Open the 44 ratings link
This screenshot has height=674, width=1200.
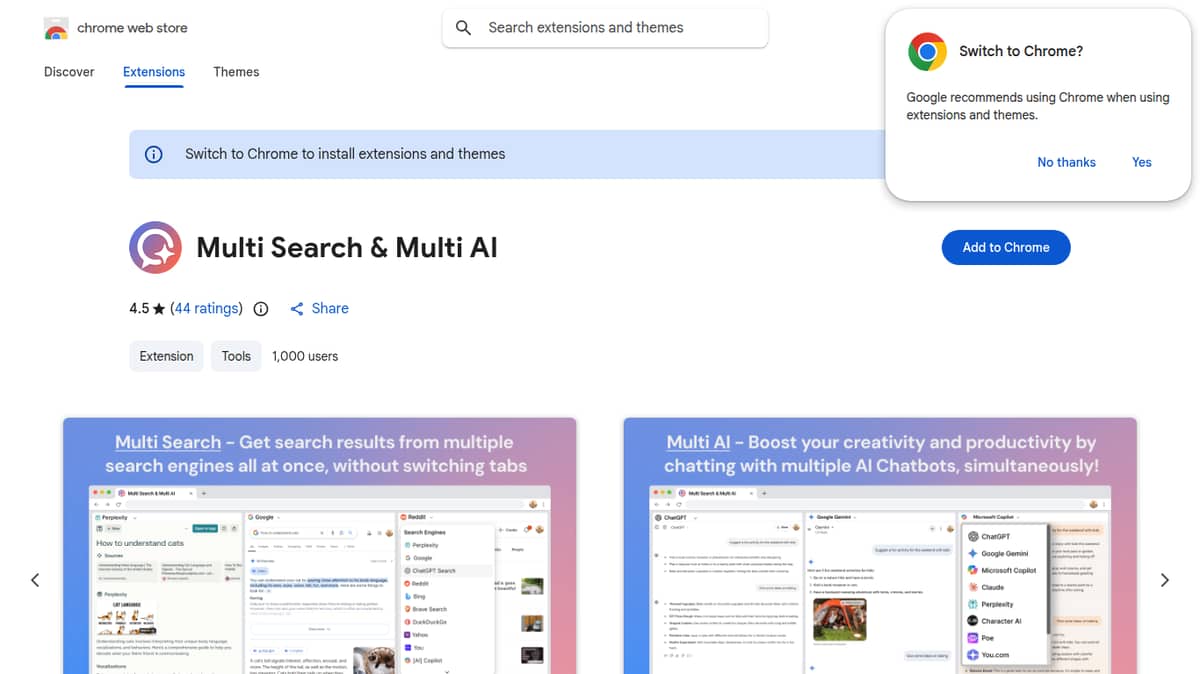pos(206,309)
